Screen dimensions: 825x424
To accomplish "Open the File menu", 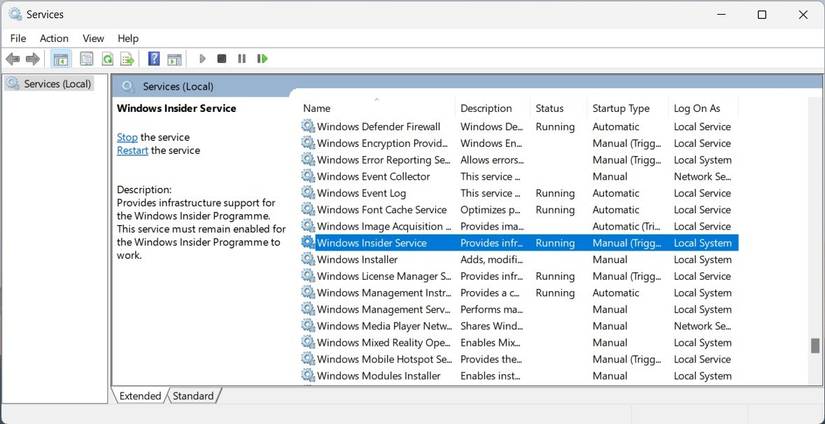I will coord(18,38).
